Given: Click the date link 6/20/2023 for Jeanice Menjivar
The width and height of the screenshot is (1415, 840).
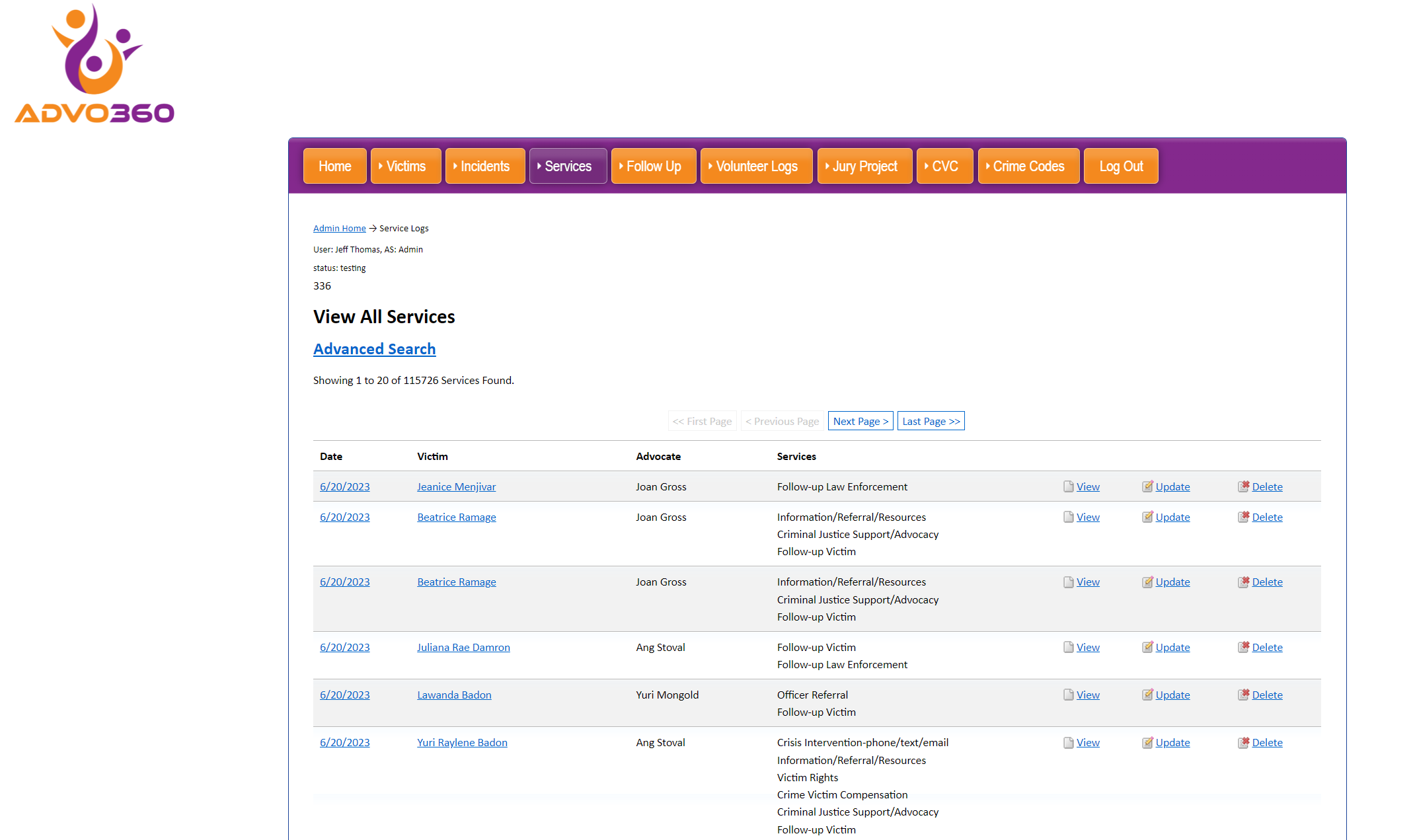Looking at the screenshot, I should pyautogui.click(x=344, y=487).
